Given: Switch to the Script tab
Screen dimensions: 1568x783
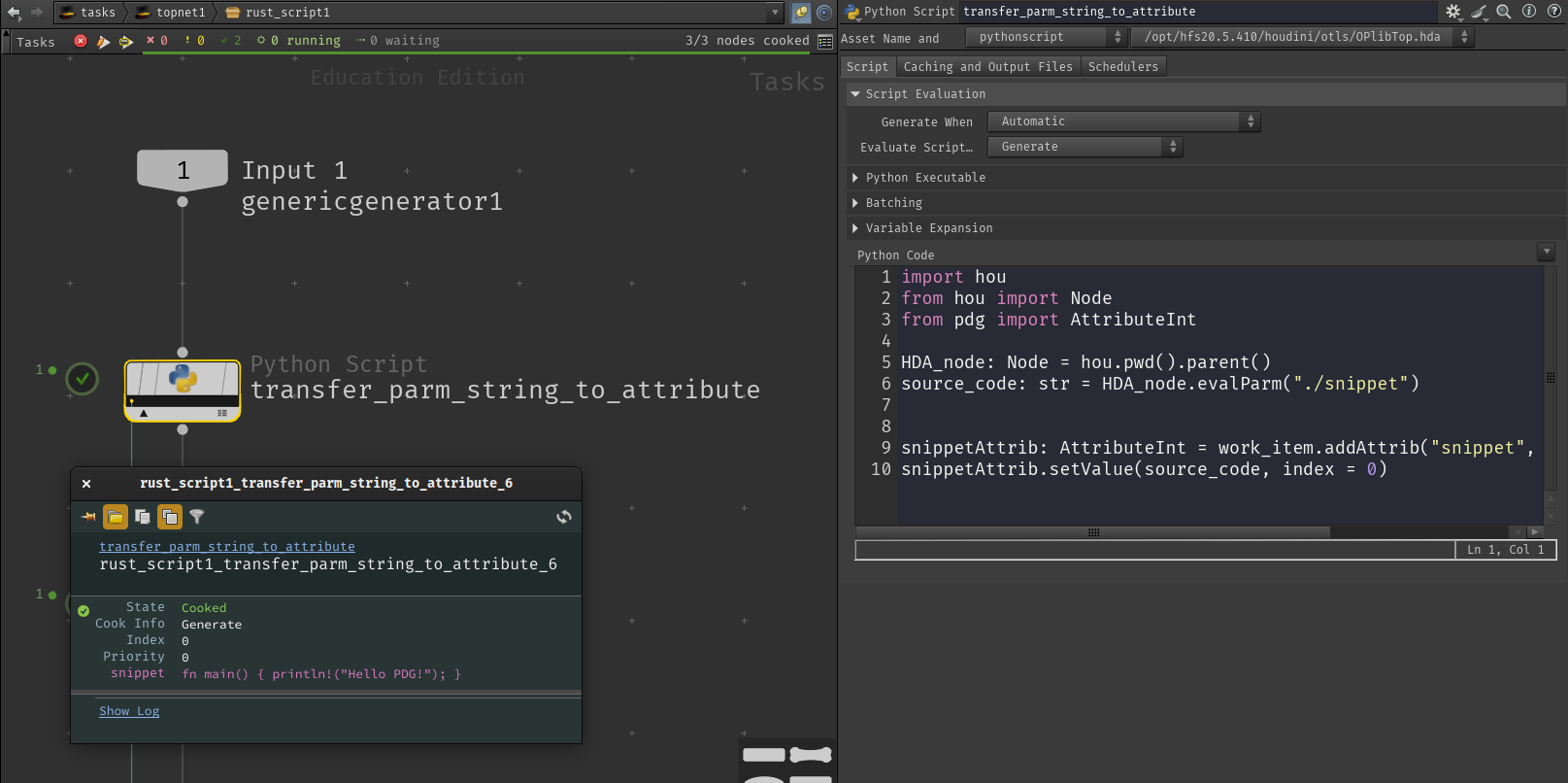Looking at the screenshot, I should 867,67.
